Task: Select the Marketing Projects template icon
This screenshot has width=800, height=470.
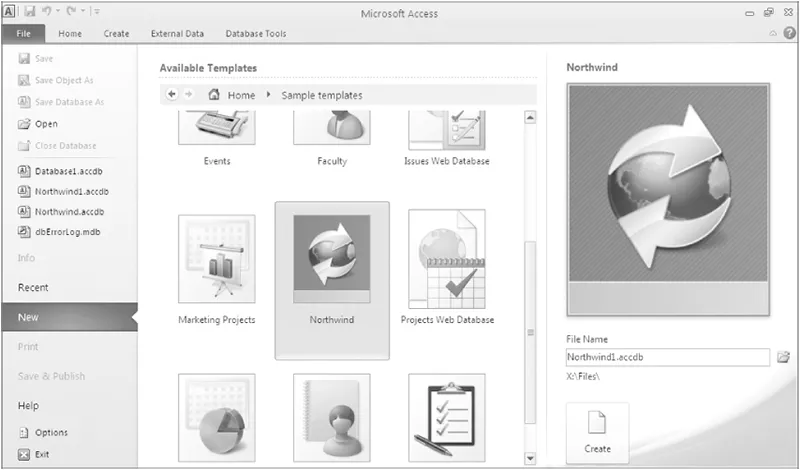Action: [x=216, y=260]
